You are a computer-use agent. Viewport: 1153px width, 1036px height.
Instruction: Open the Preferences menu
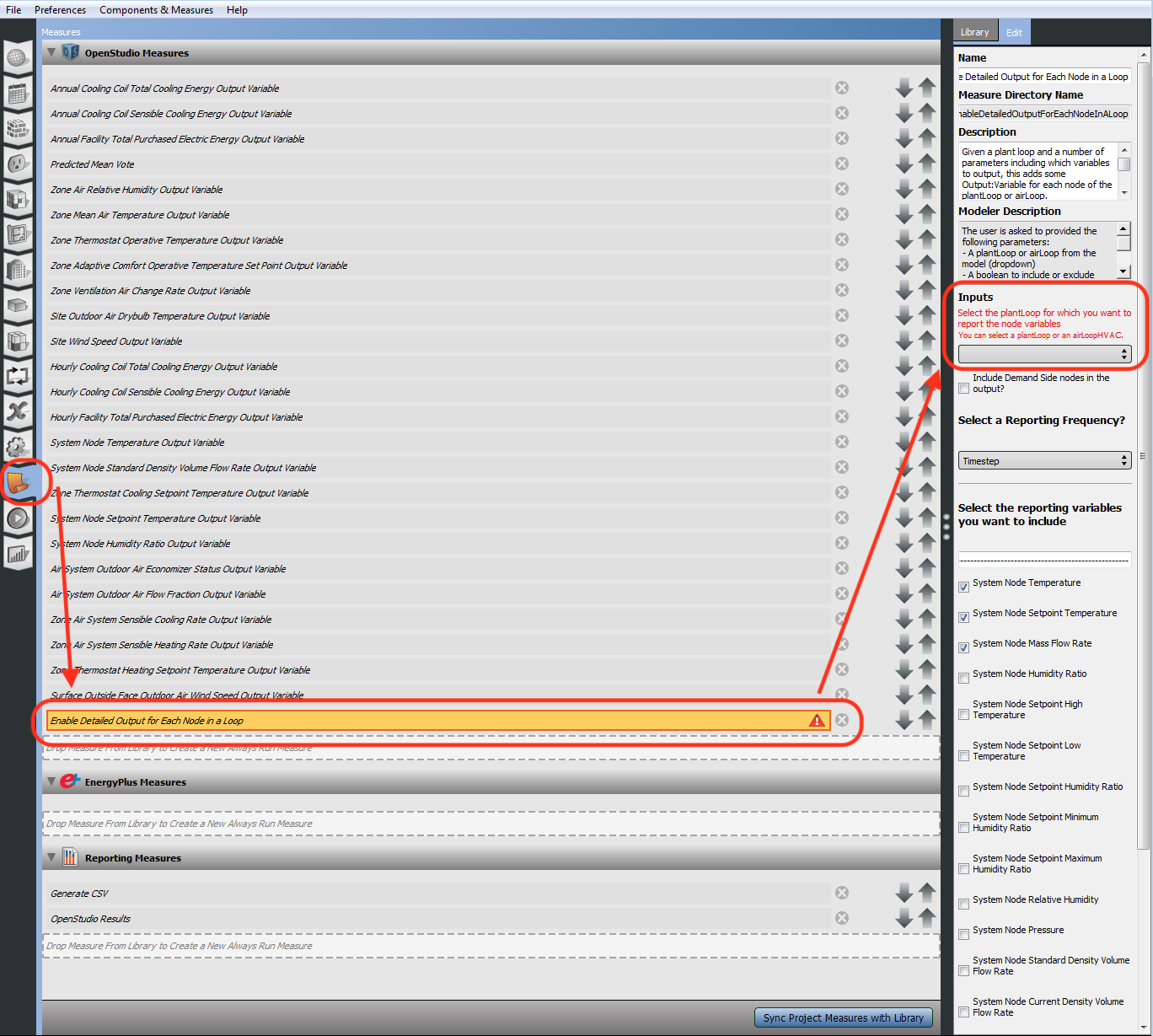[60, 10]
